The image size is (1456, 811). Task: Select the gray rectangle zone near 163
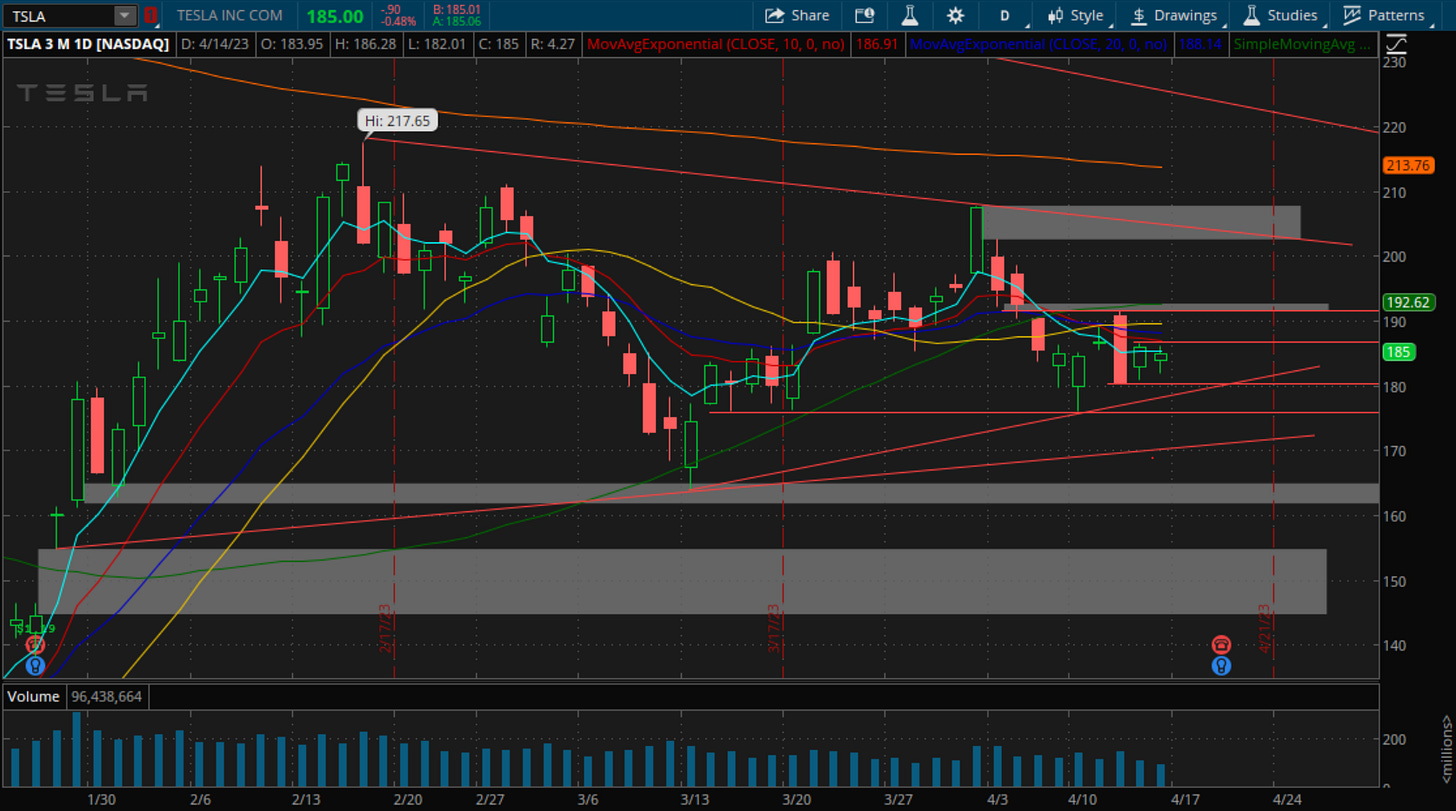tap(731, 493)
